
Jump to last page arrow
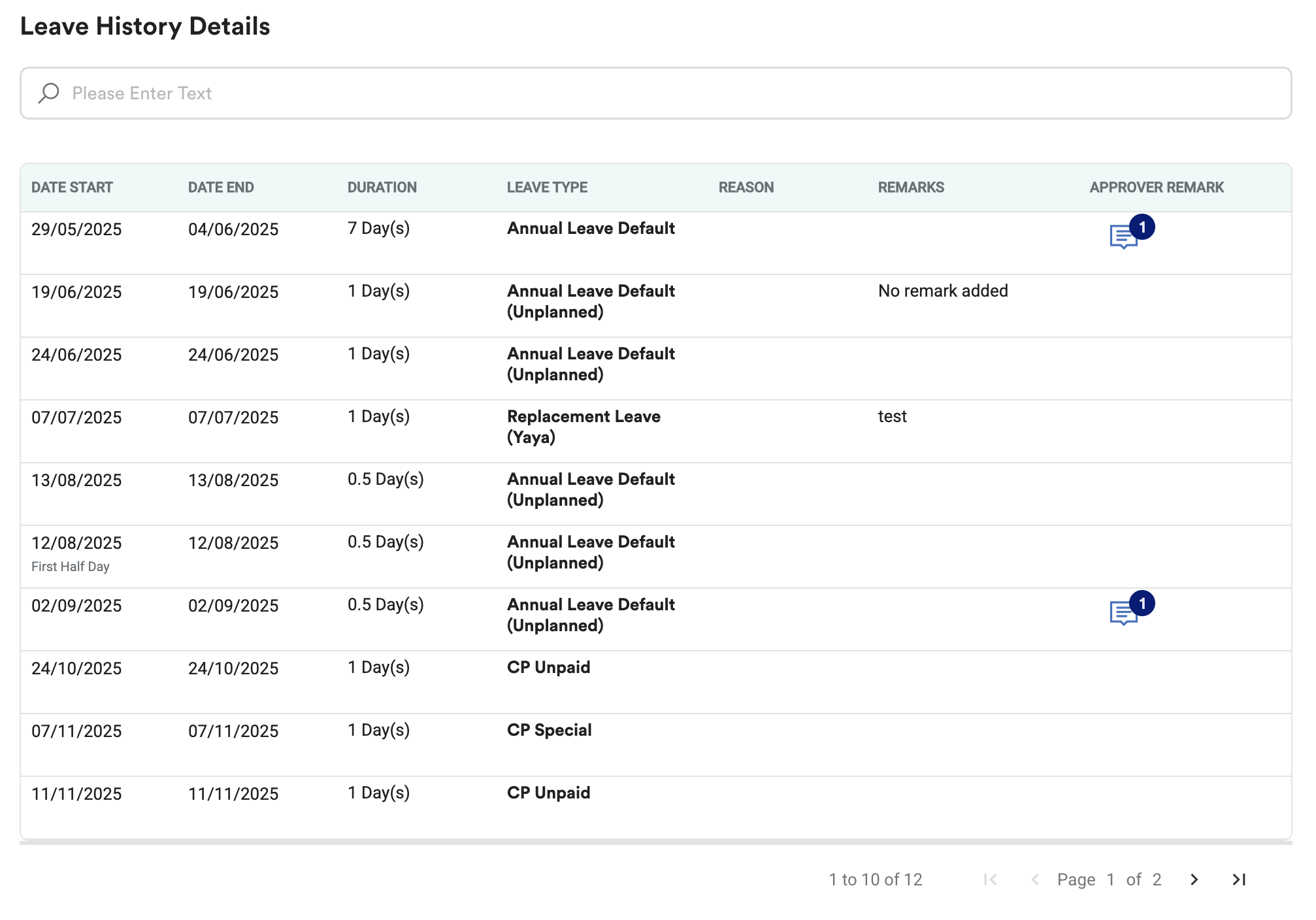pos(1239,879)
